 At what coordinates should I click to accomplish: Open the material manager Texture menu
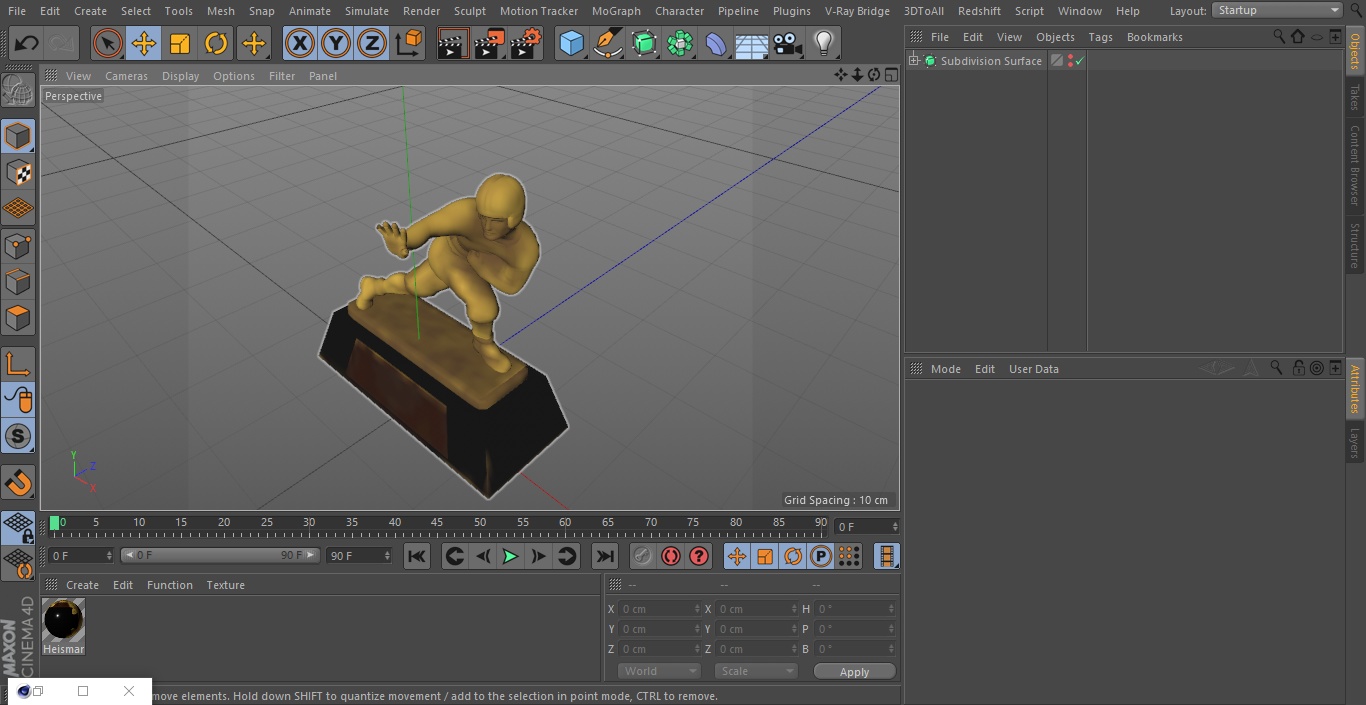pyautogui.click(x=225, y=585)
